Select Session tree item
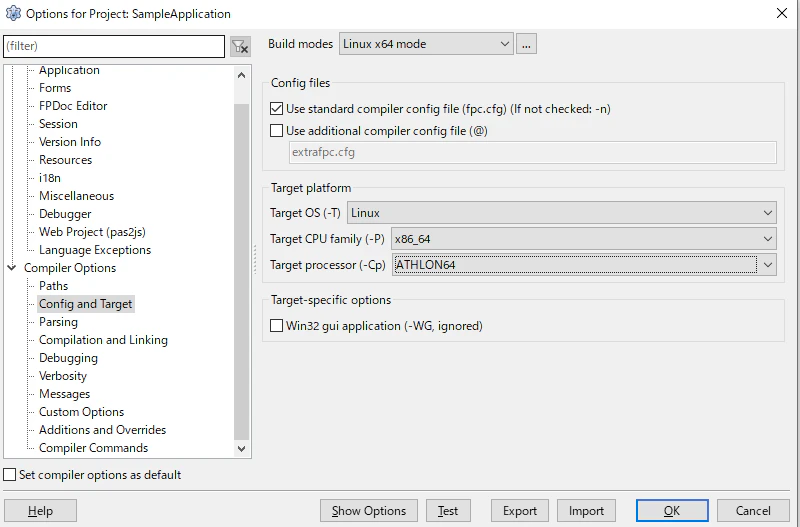Screen dimensions: 800x527 tap(58, 123)
